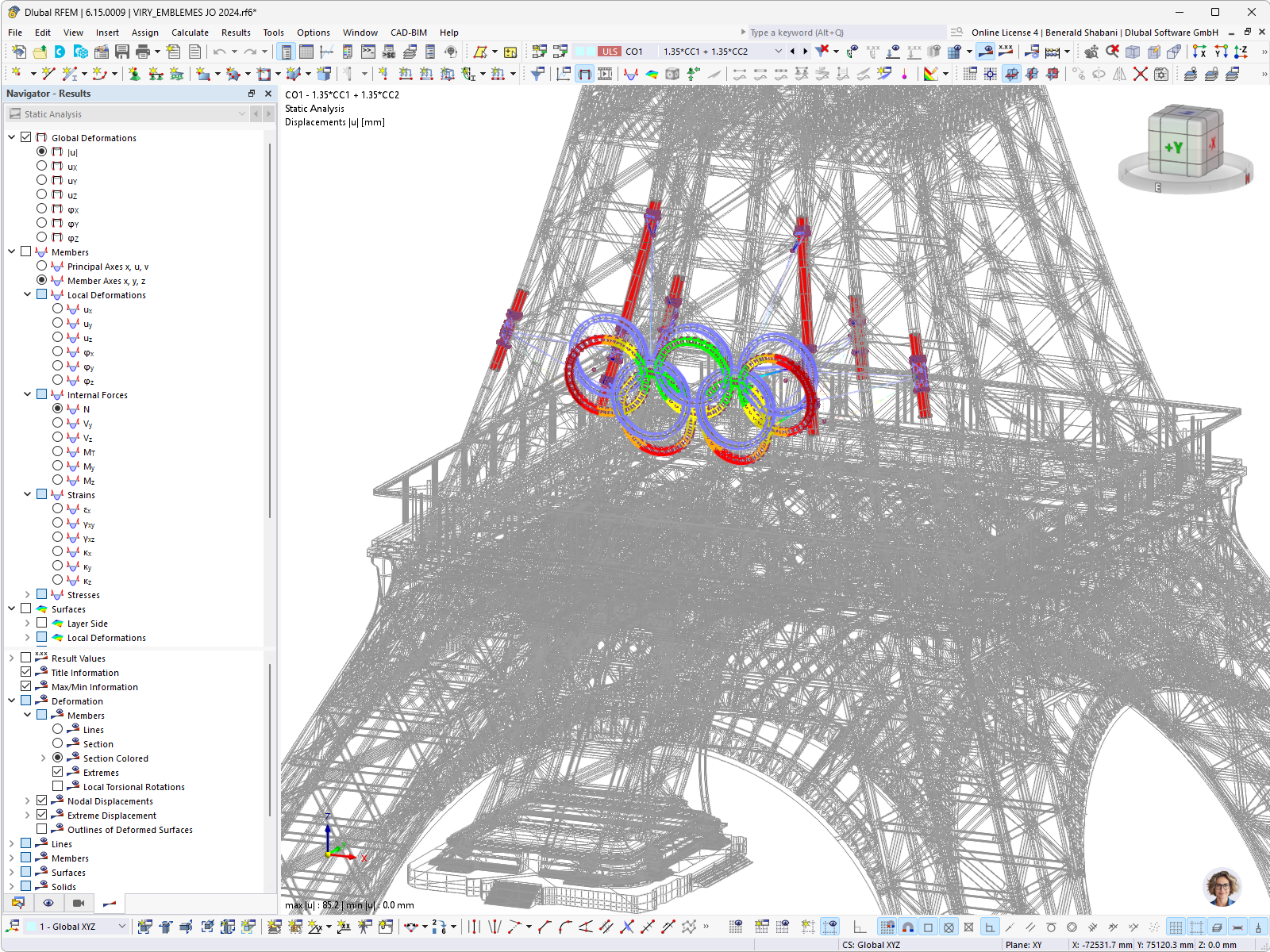
Task: Go to next load case arrow
Action: (x=805, y=52)
